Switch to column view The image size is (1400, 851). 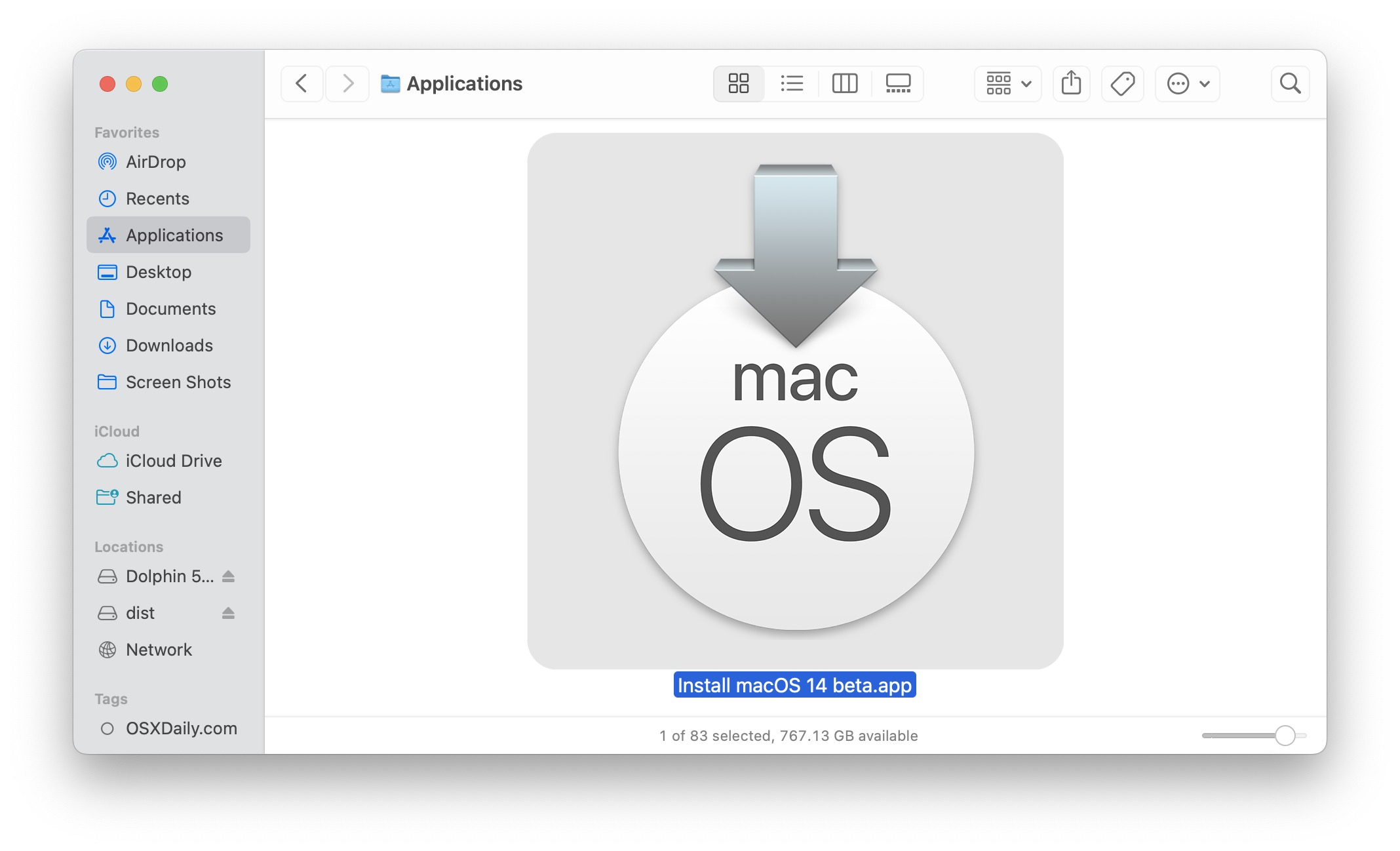[x=844, y=83]
